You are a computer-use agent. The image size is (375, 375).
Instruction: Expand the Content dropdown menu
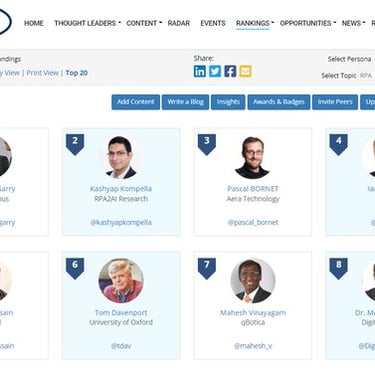click(144, 23)
